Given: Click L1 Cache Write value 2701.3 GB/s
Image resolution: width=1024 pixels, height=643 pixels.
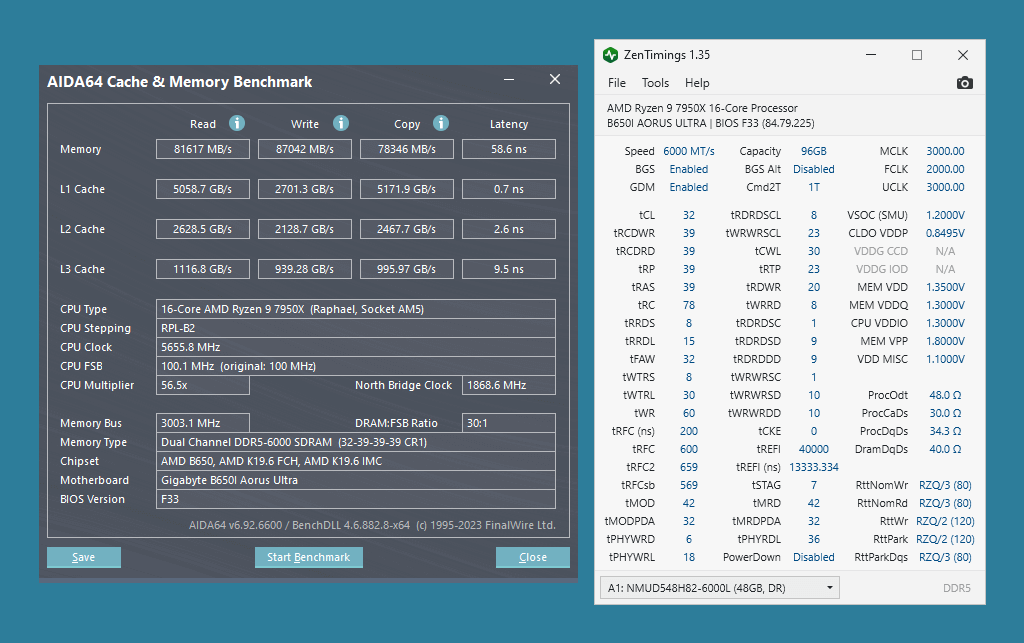Looking at the screenshot, I should [304, 189].
